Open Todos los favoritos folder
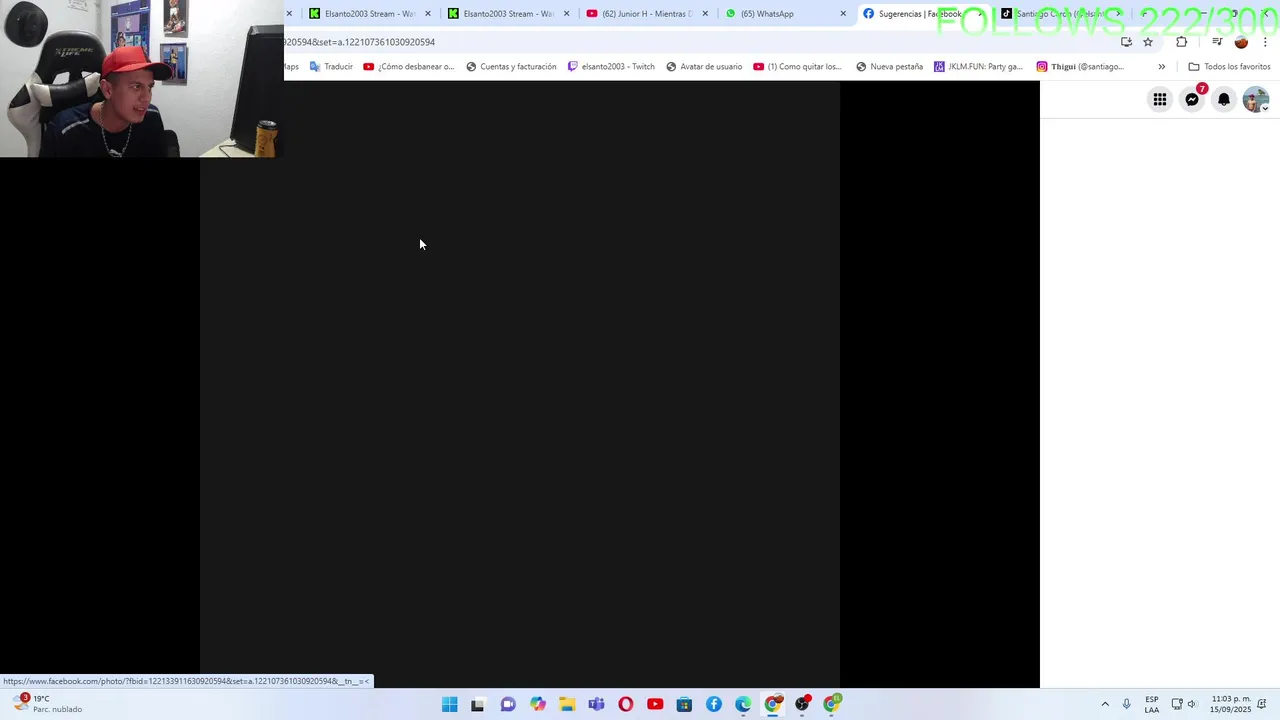 (1229, 67)
